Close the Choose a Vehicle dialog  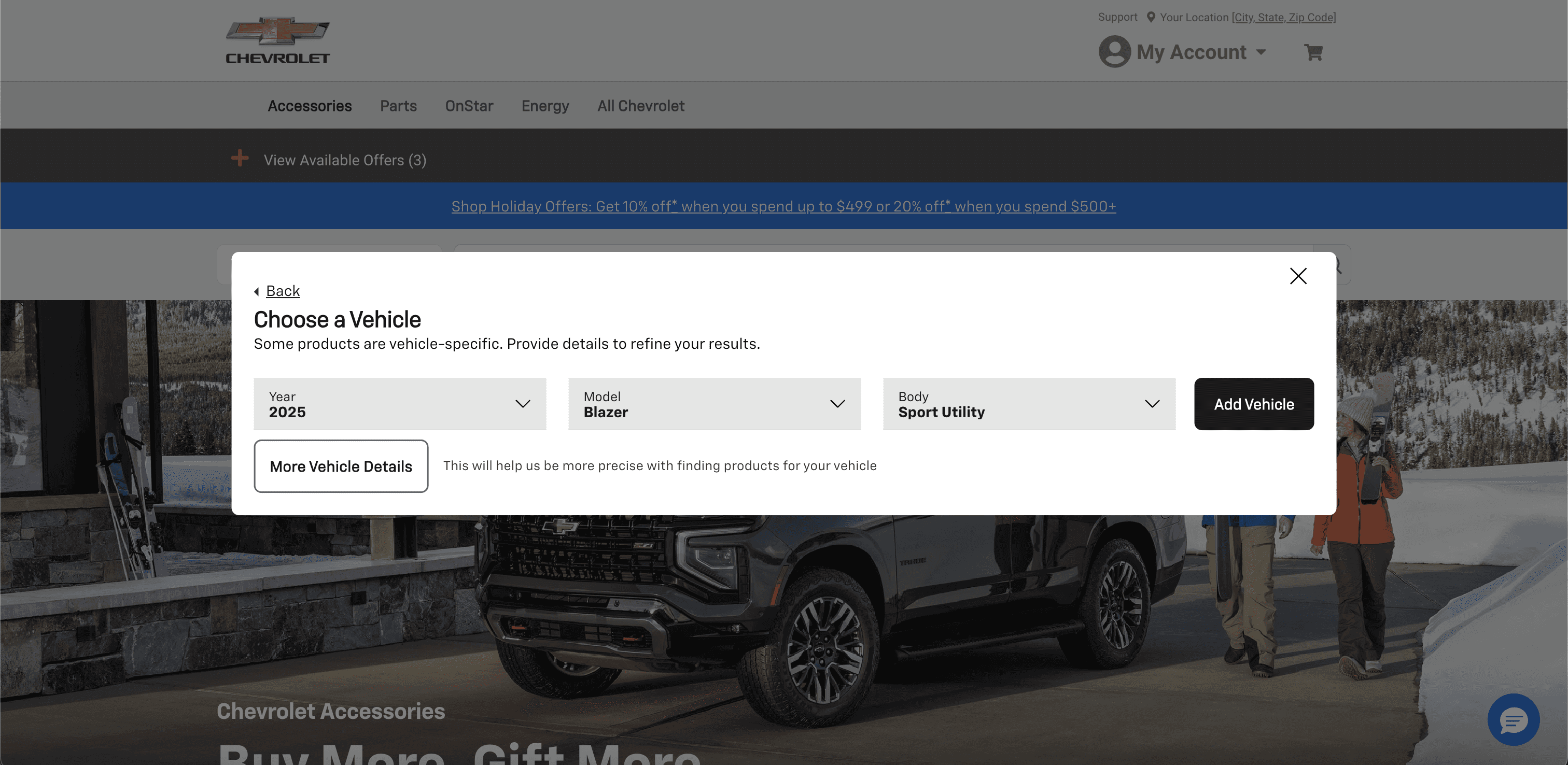coord(1298,276)
